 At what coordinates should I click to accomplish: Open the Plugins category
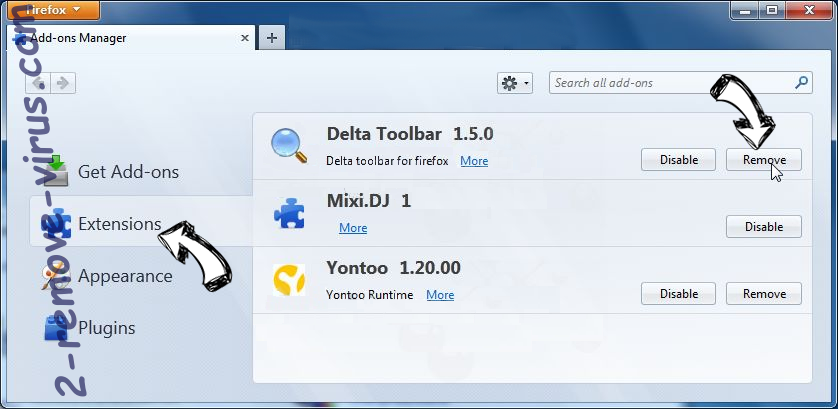tap(106, 328)
